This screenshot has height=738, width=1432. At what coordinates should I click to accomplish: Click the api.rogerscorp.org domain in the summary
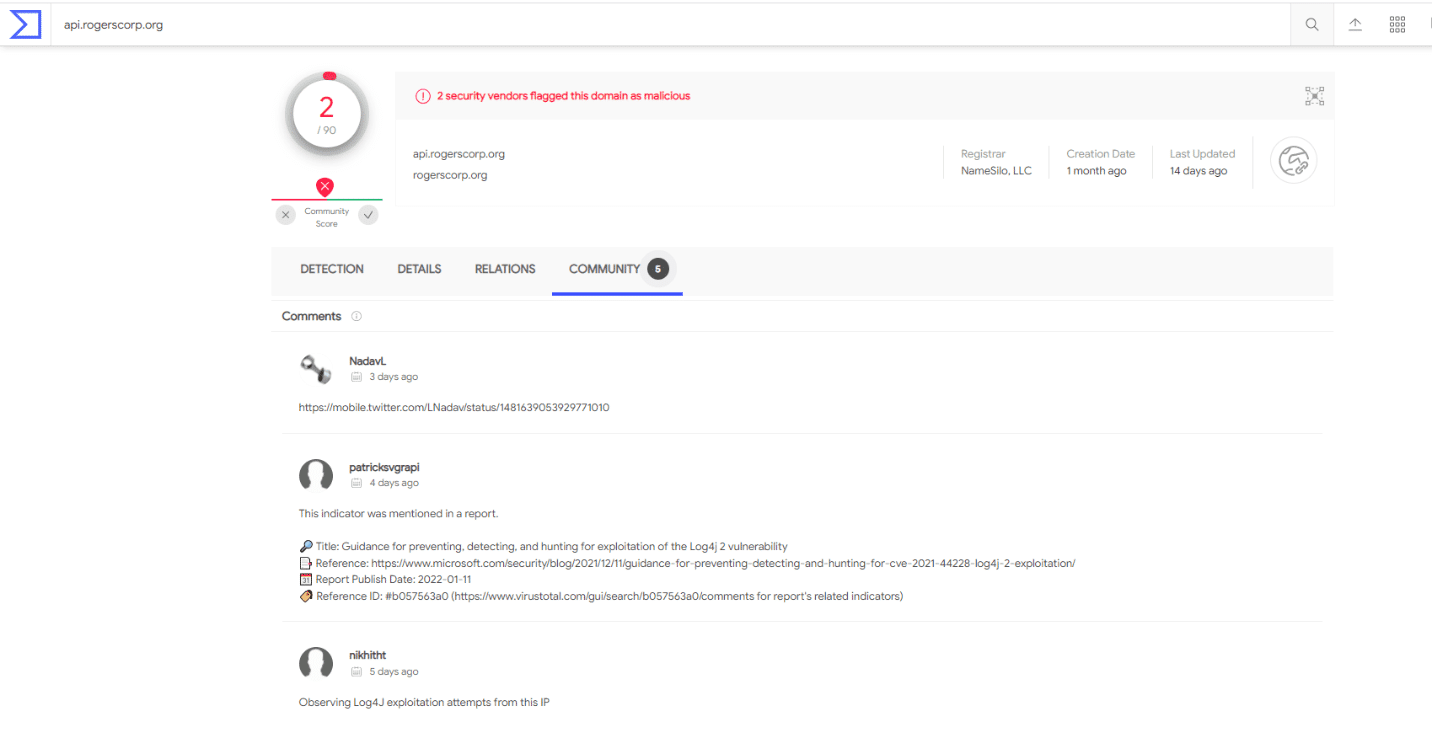459,154
